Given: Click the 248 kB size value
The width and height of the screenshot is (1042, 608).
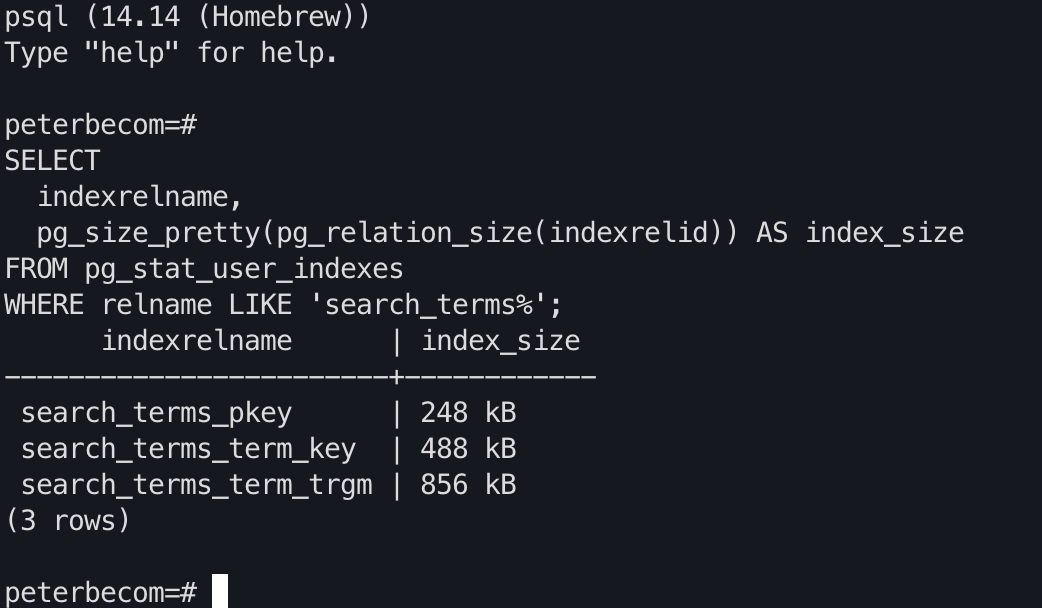Looking at the screenshot, I should (468, 413).
